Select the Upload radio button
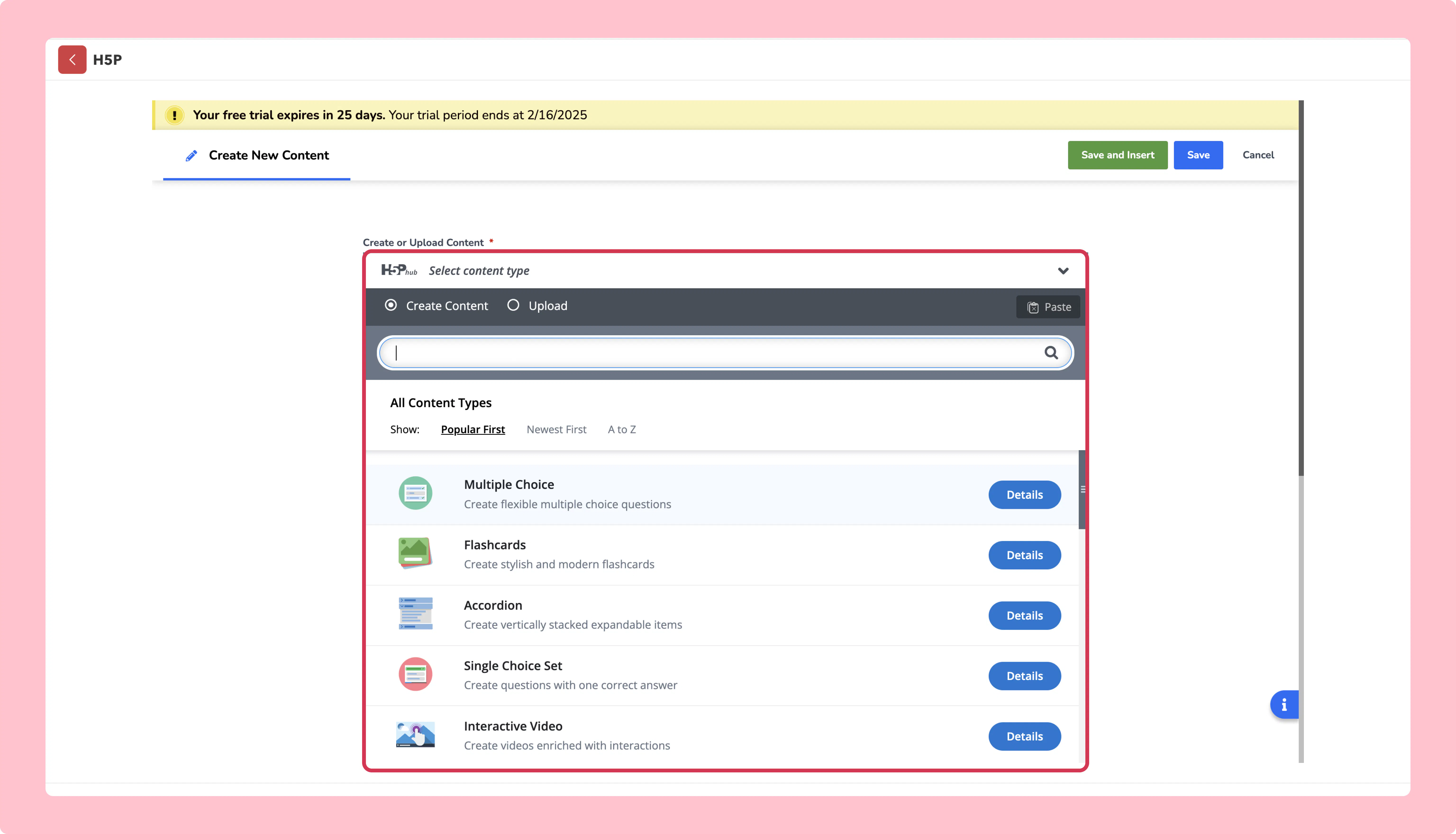 tap(513, 305)
